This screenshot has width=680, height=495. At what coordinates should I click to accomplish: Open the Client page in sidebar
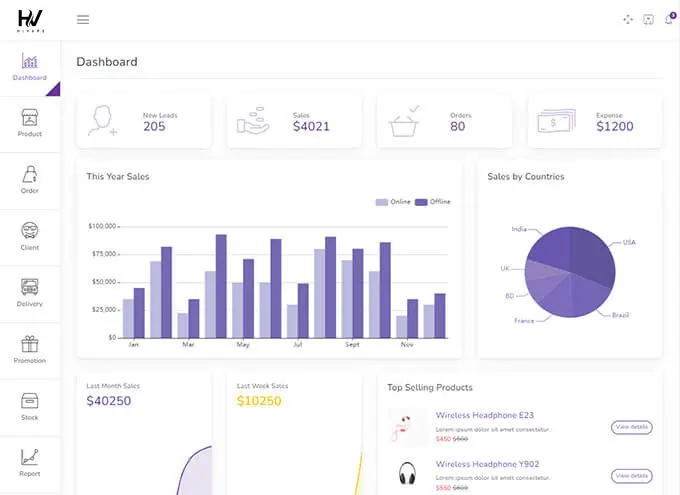click(x=29, y=237)
